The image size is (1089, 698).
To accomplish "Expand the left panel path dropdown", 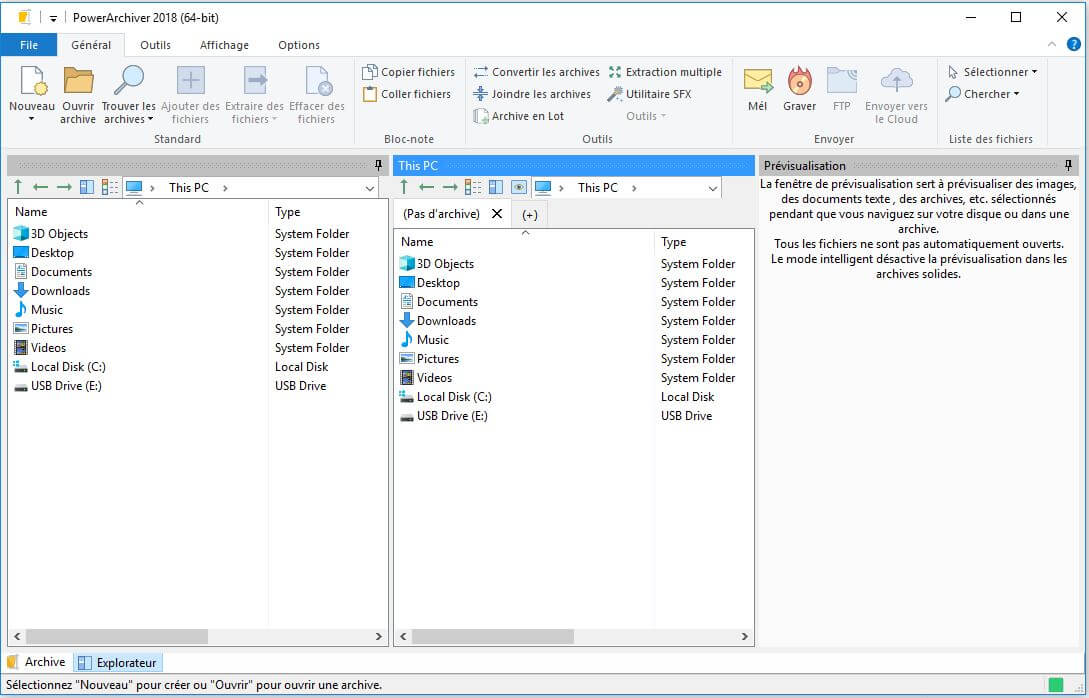I will (x=369, y=188).
